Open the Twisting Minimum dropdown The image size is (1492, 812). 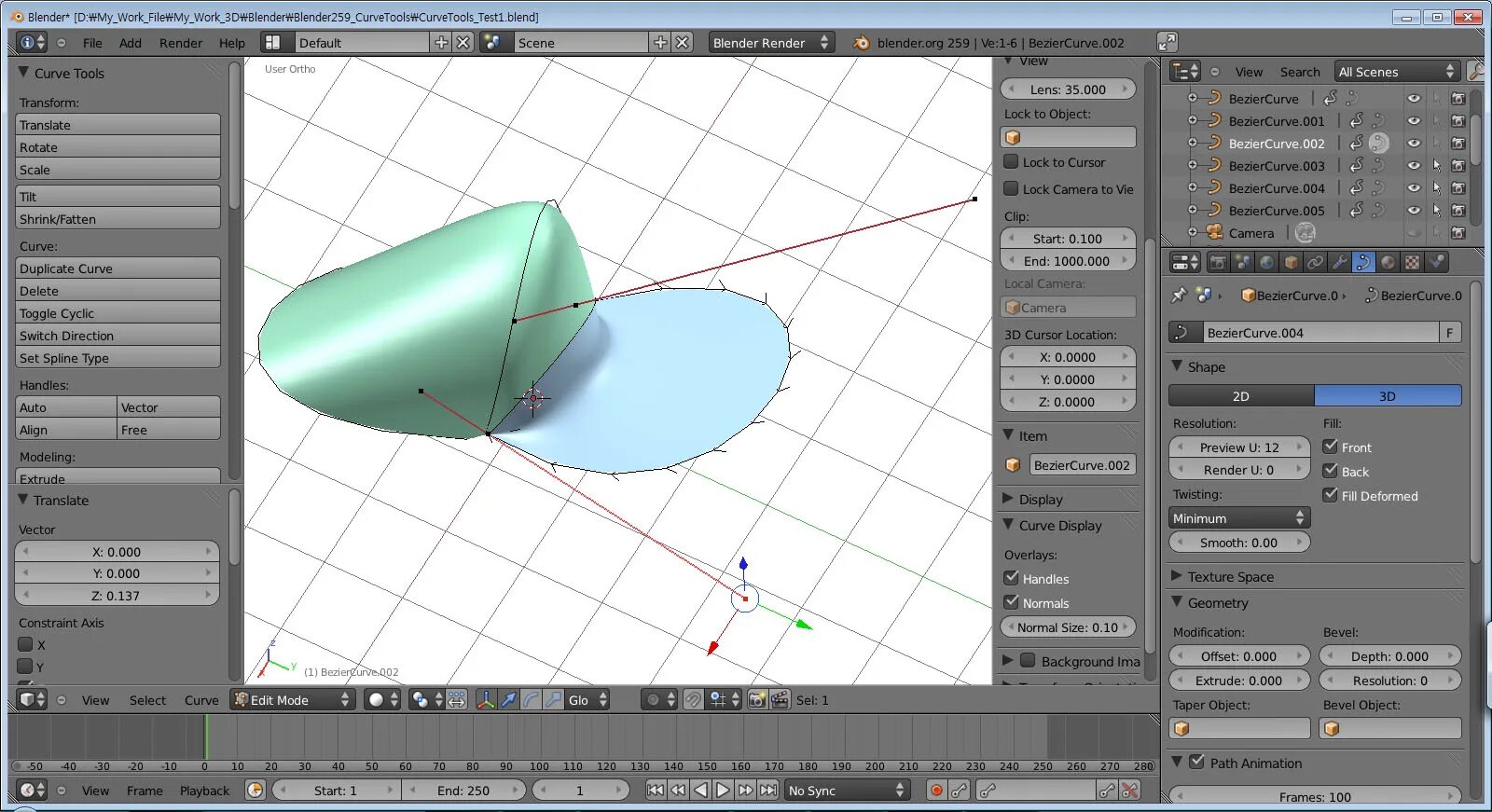coord(1239,518)
